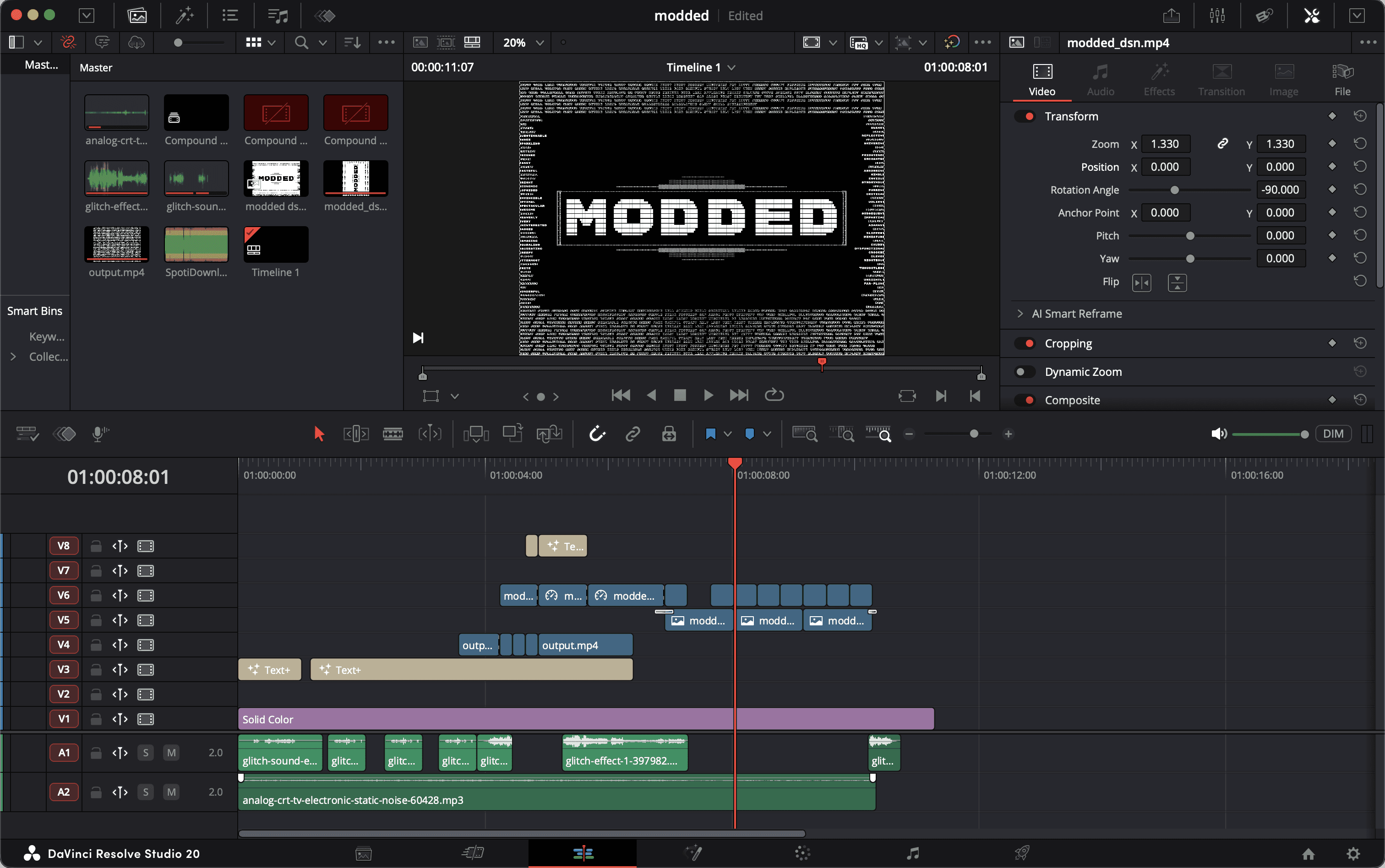Flip clip horizontally in Inspector
The width and height of the screenshot is (1385, 868).
pos(1141,282)
